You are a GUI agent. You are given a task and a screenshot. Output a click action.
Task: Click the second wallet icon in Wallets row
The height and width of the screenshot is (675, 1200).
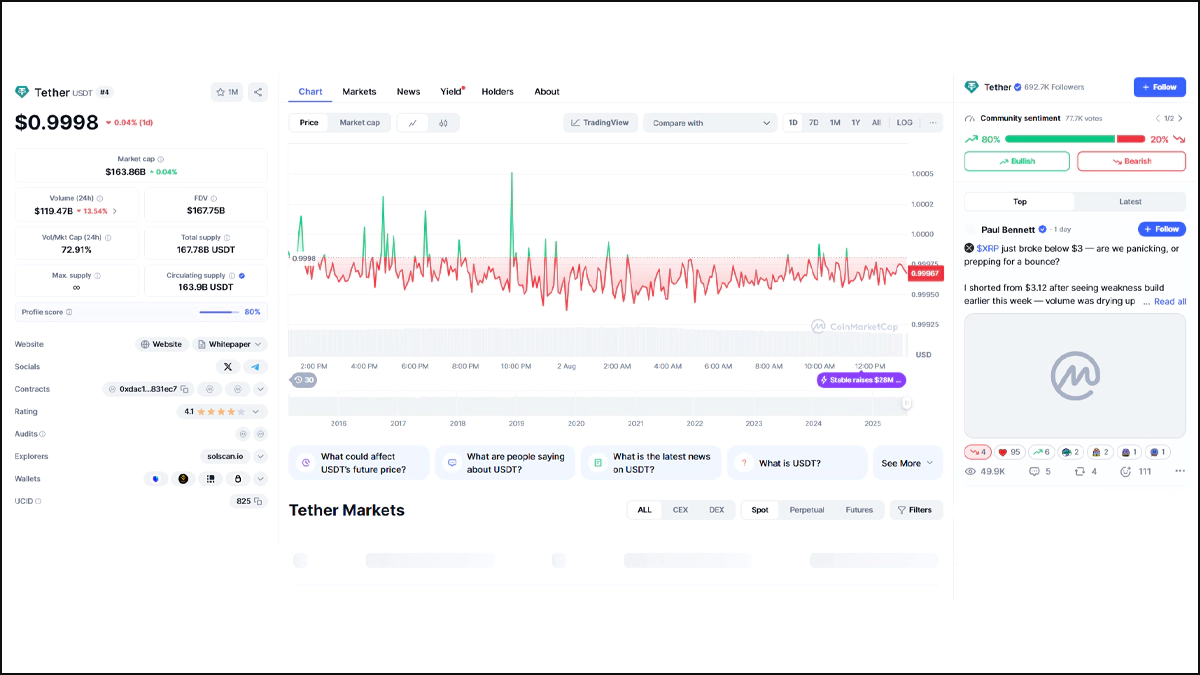tap(183, 479)
